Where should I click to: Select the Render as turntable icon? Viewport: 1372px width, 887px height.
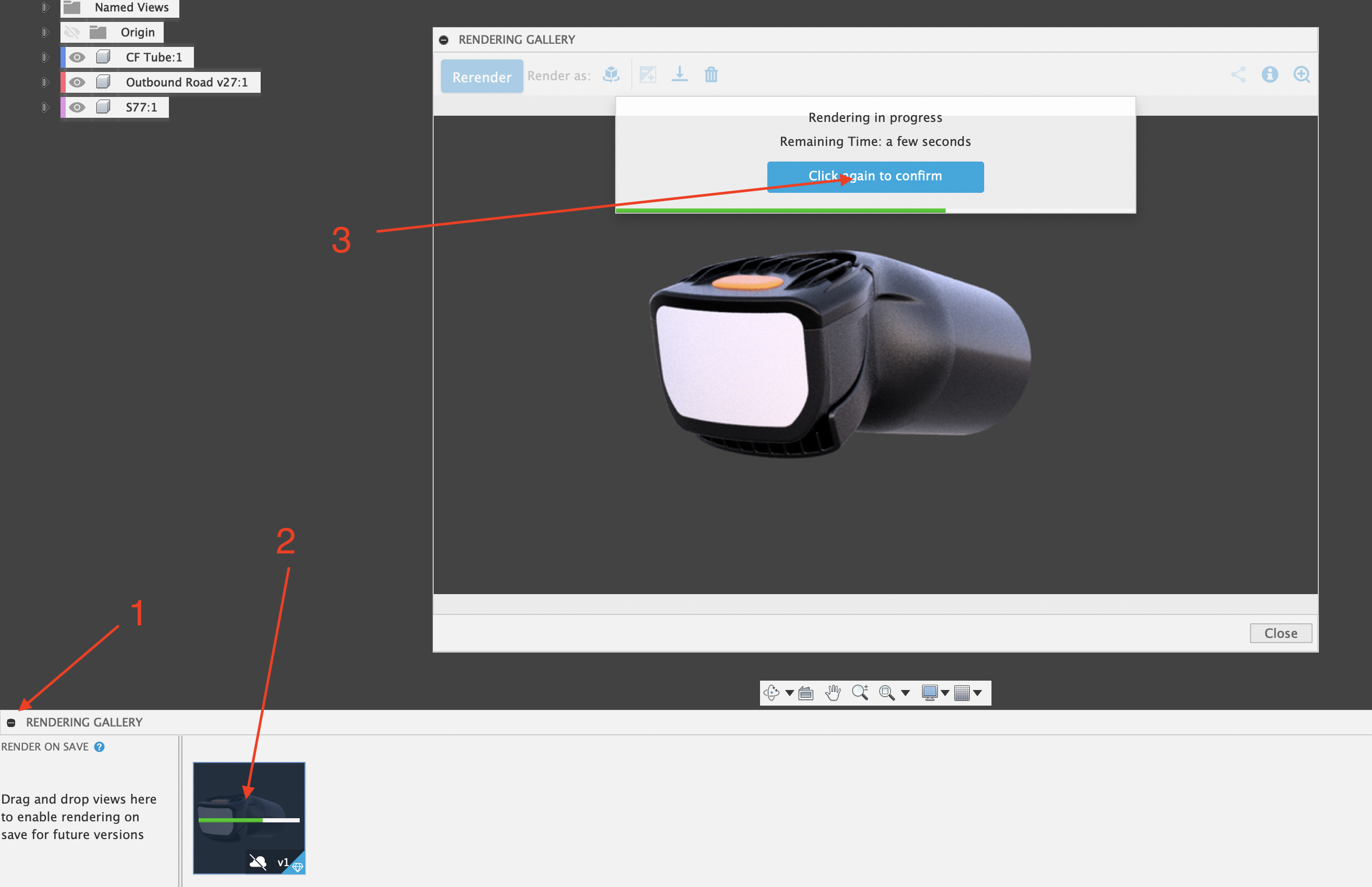click(610, 75)
